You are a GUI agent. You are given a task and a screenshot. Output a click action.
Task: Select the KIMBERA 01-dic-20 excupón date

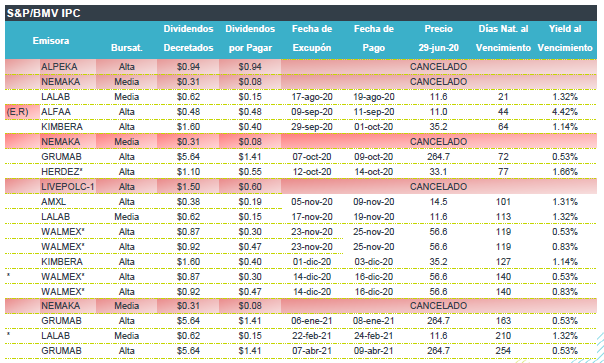click(312, 262)
